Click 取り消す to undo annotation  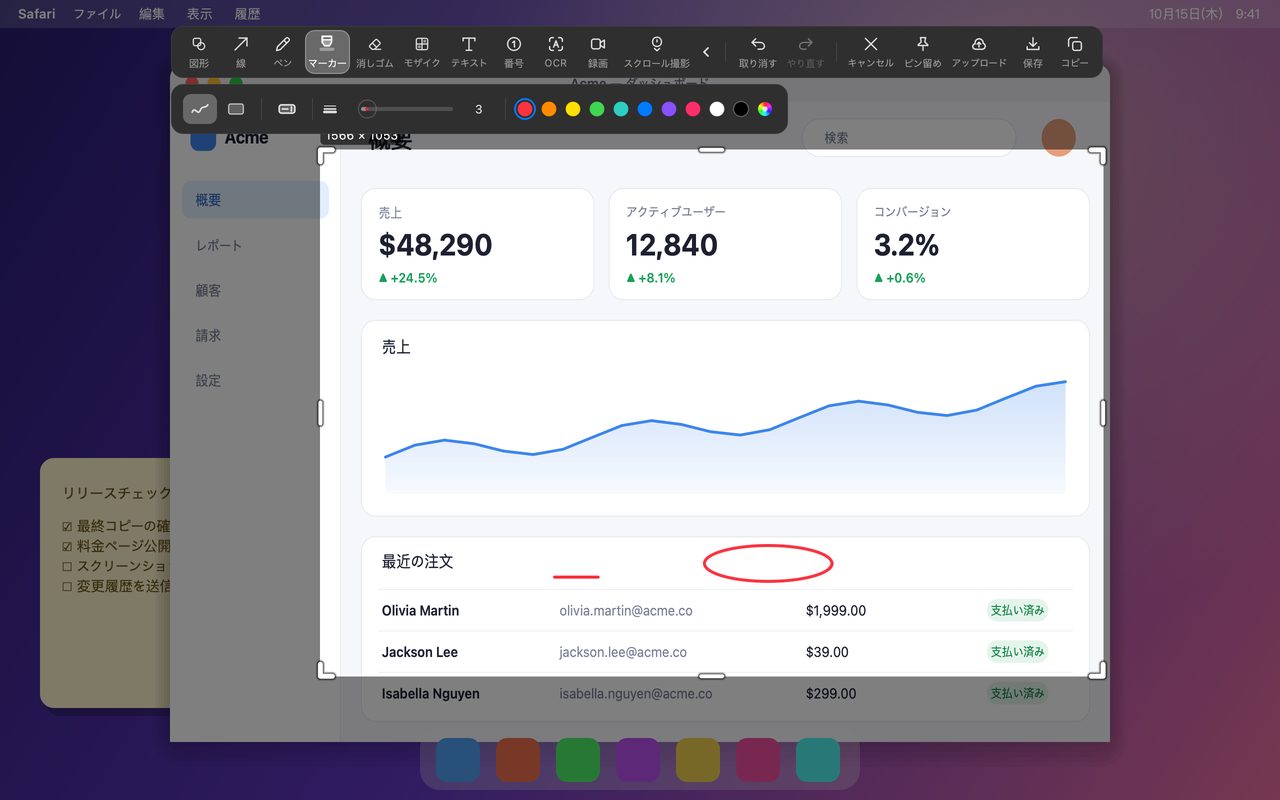(758, 52)
